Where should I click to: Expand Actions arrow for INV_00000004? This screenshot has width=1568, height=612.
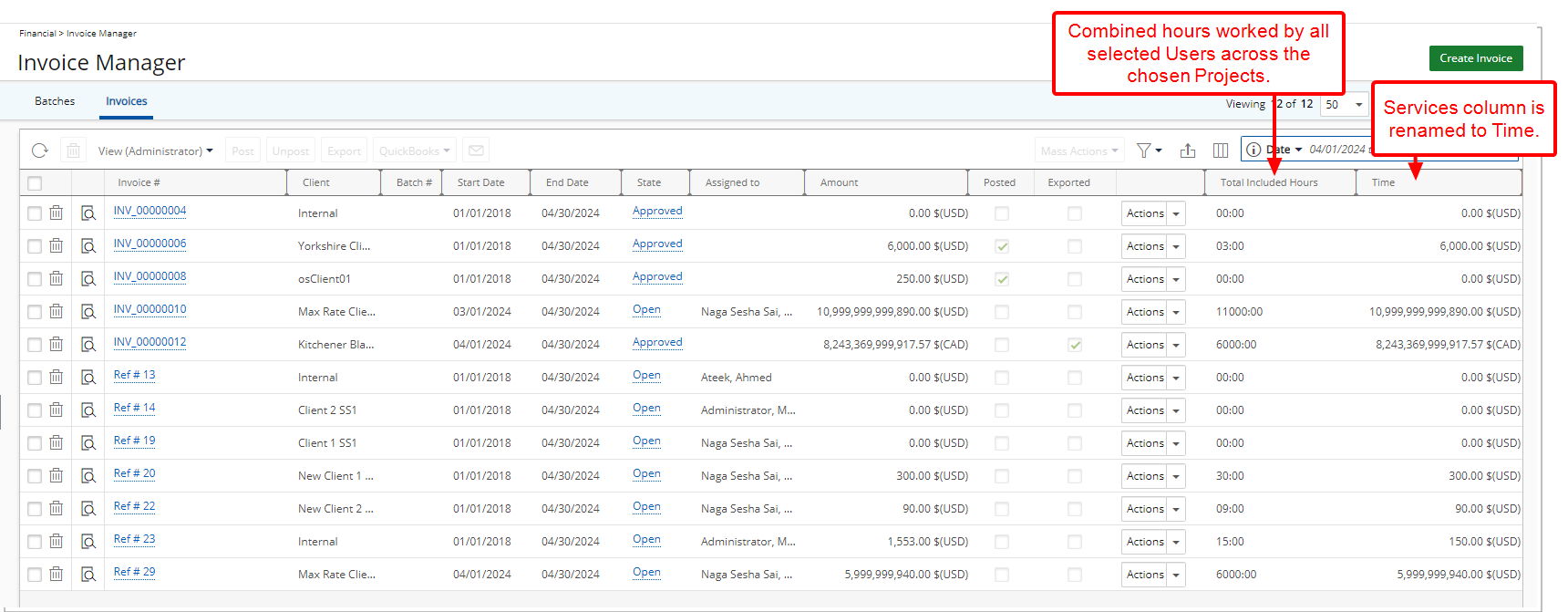click(1176, 213)
